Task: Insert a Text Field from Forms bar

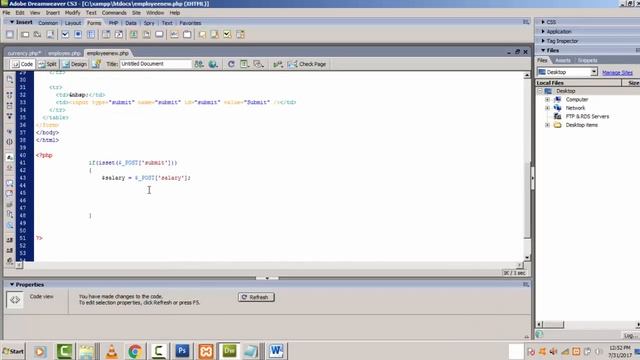Action: pyautogui.click(x=25, y=35)
